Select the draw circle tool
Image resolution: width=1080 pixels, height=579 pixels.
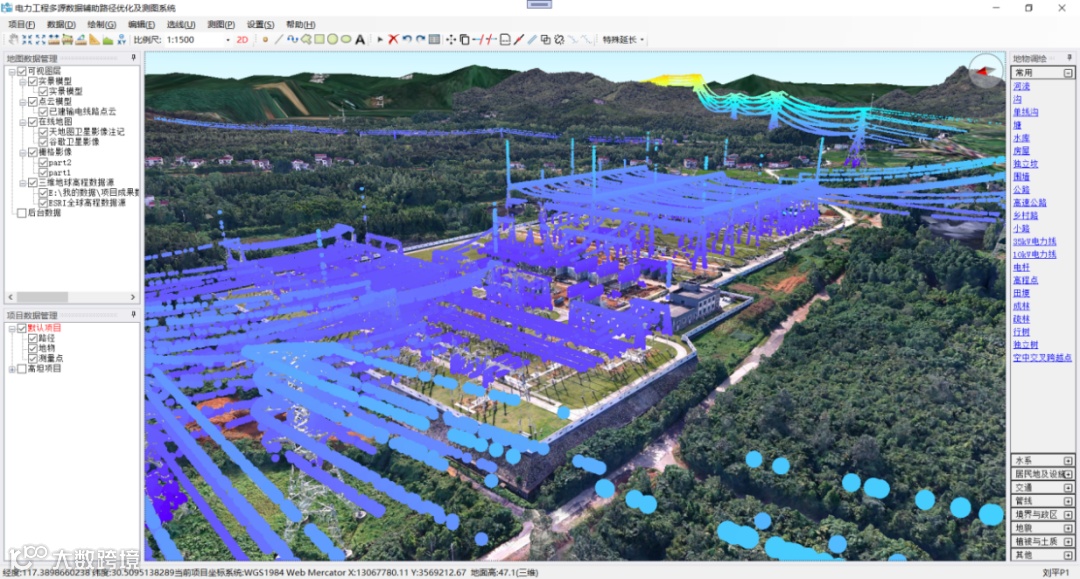[333, 39]
